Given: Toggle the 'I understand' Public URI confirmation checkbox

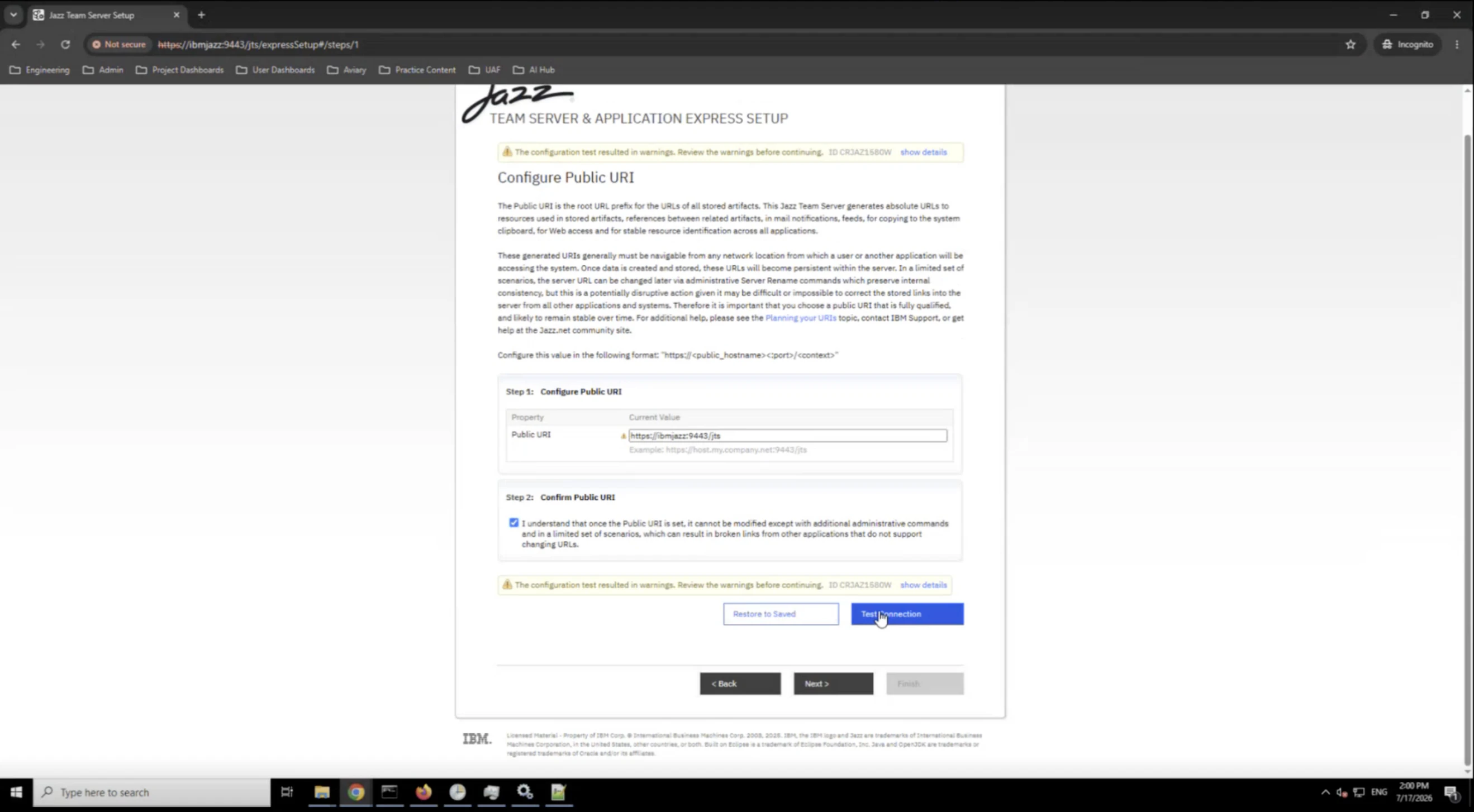Looking at the screenshot, I should [x=514, y=523].
